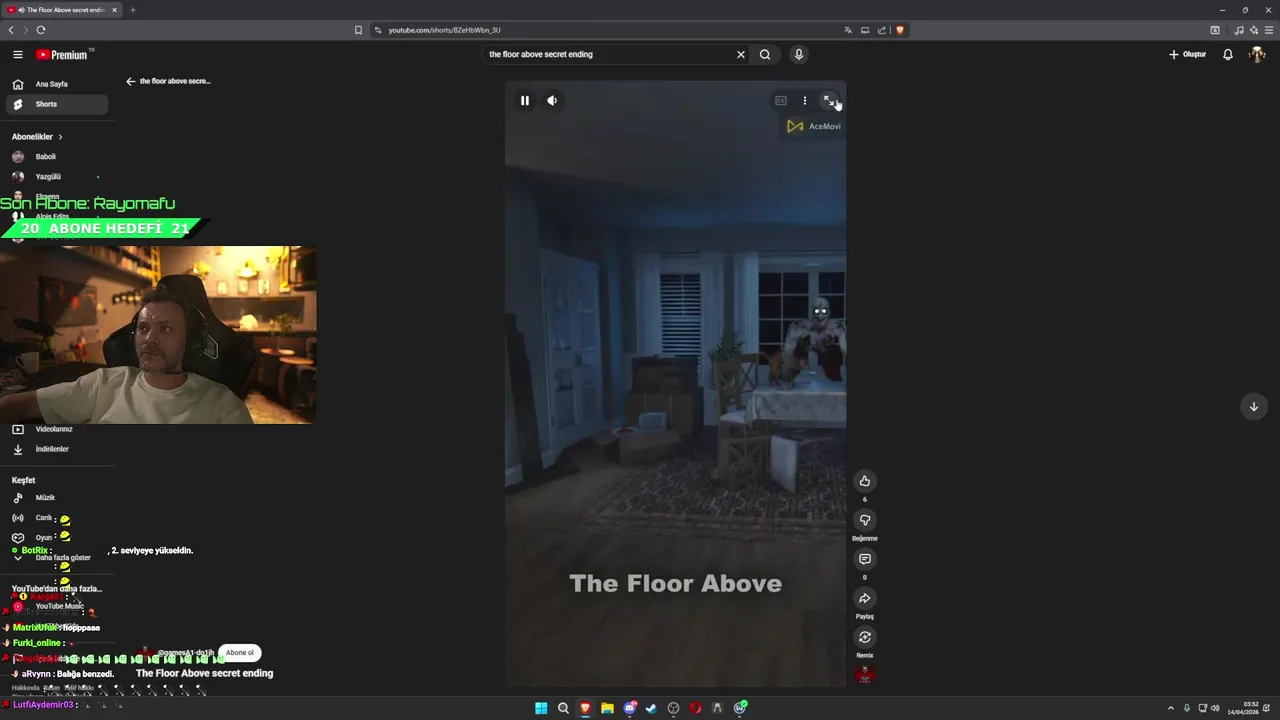Close The Floor Above browser tab
1280x720 pixels.
pos(114,10)
